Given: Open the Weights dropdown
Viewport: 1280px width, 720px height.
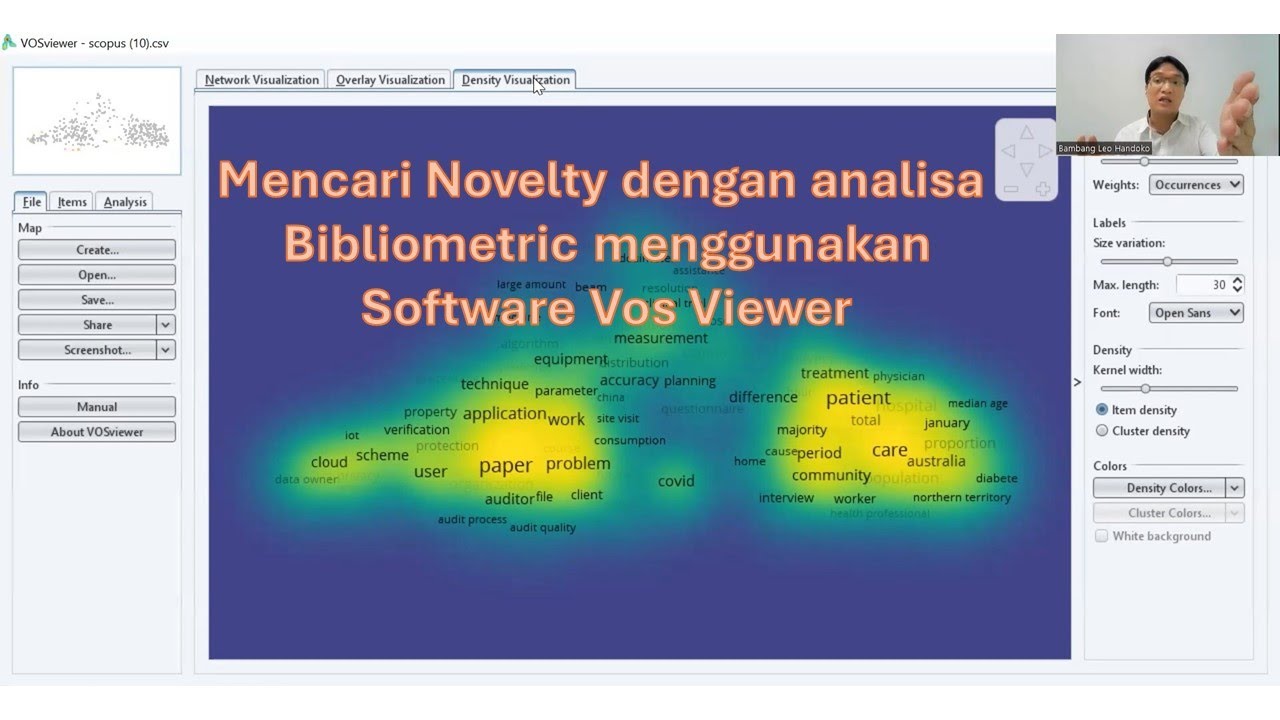Looking at the screenshot, I should click(1196, 185).
